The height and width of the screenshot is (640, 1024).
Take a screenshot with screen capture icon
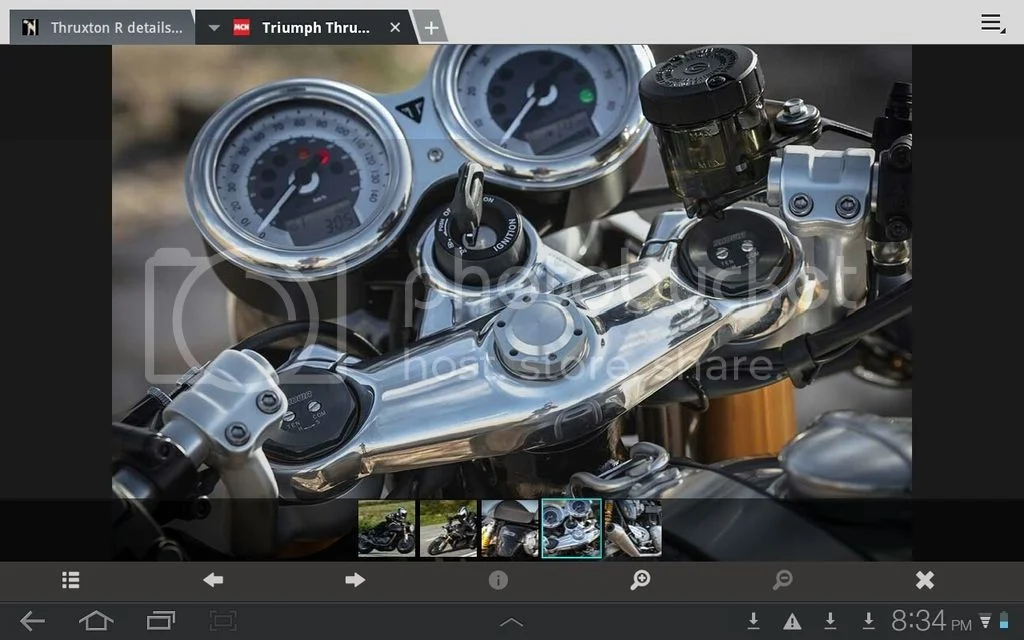(223, 621)
